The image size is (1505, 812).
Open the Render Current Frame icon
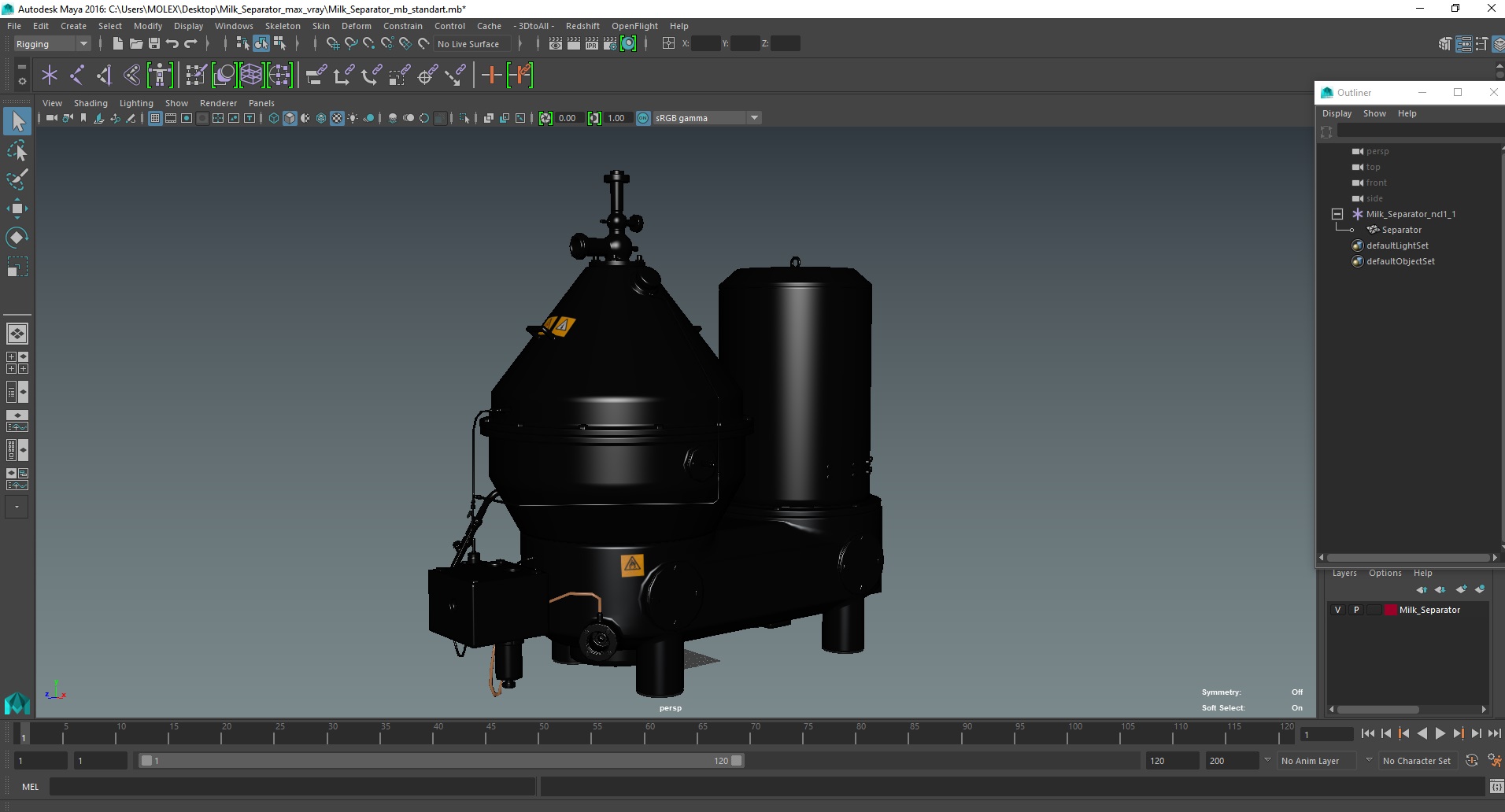coord(574,43)
